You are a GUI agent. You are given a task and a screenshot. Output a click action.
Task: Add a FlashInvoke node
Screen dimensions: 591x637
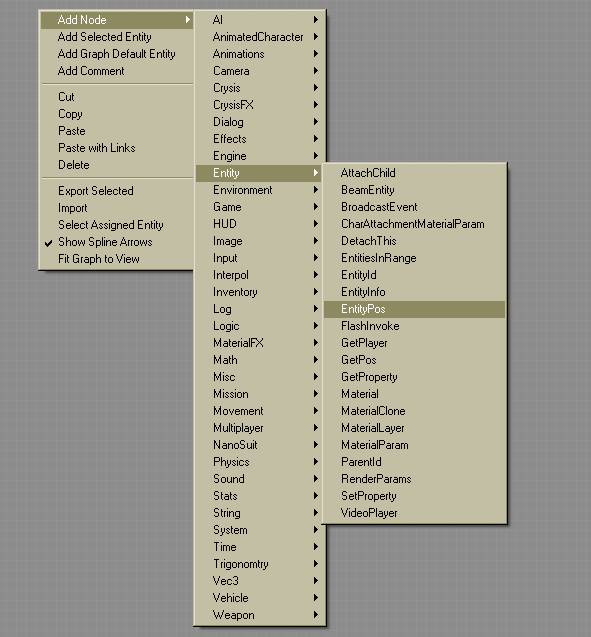click(x=414, y=326)
